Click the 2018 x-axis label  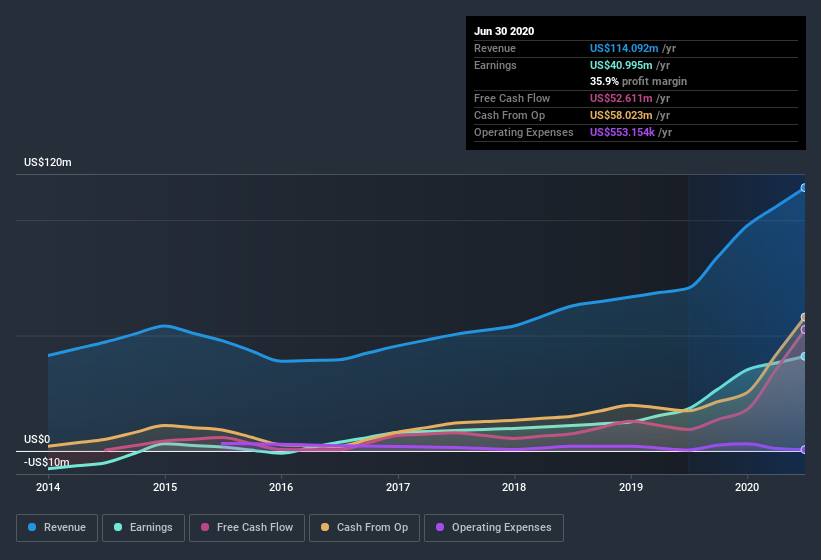tap(514, 487)
